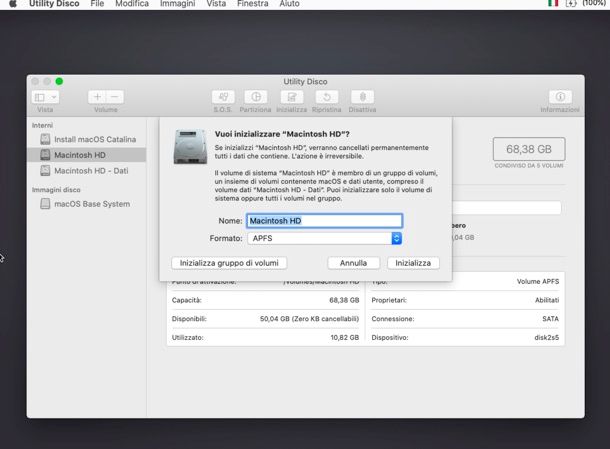
Task: Click the Immagini disco section header
Action: point(56,190)
